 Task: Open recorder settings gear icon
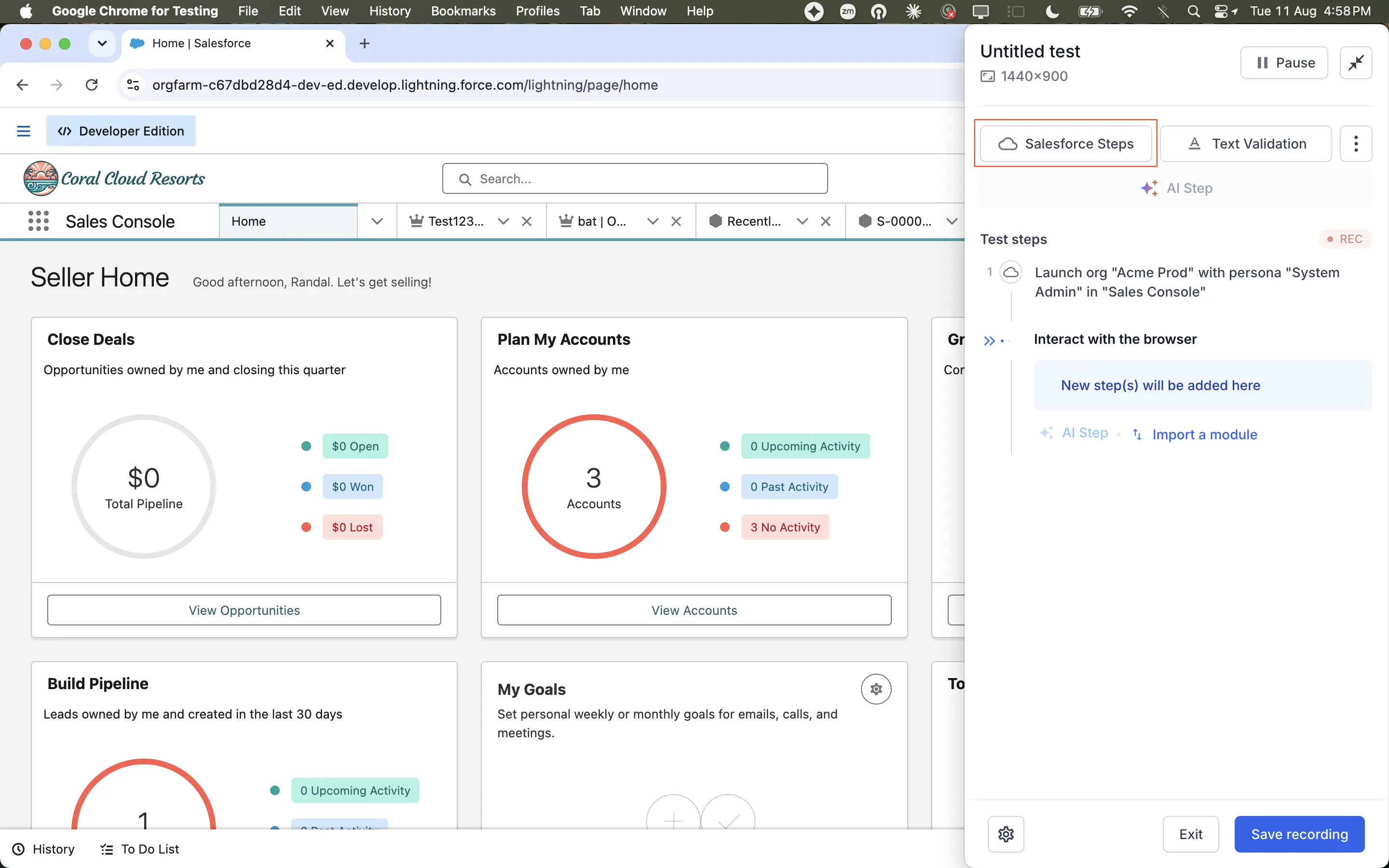tap(1006, 834)
